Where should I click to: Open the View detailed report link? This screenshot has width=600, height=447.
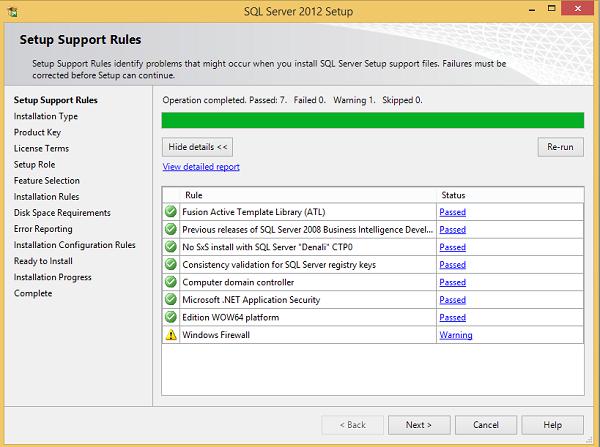click(201, 167)
